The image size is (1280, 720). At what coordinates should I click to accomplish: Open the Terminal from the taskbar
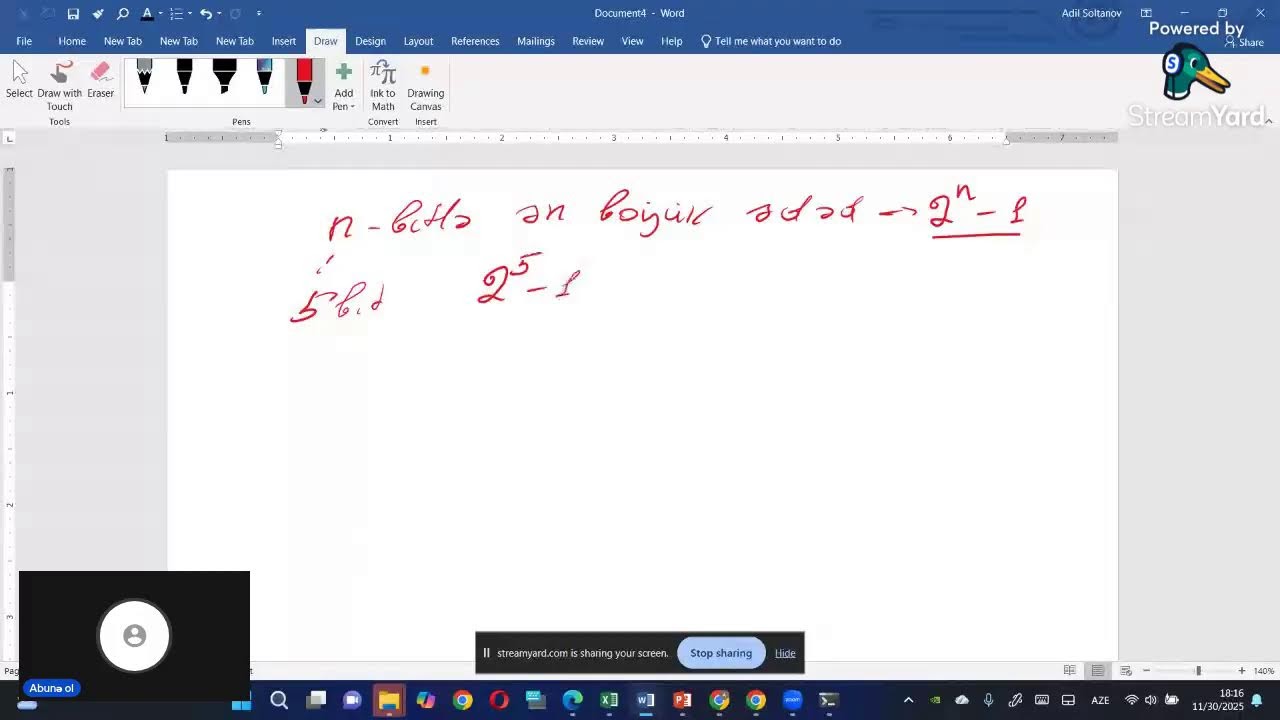828,700
